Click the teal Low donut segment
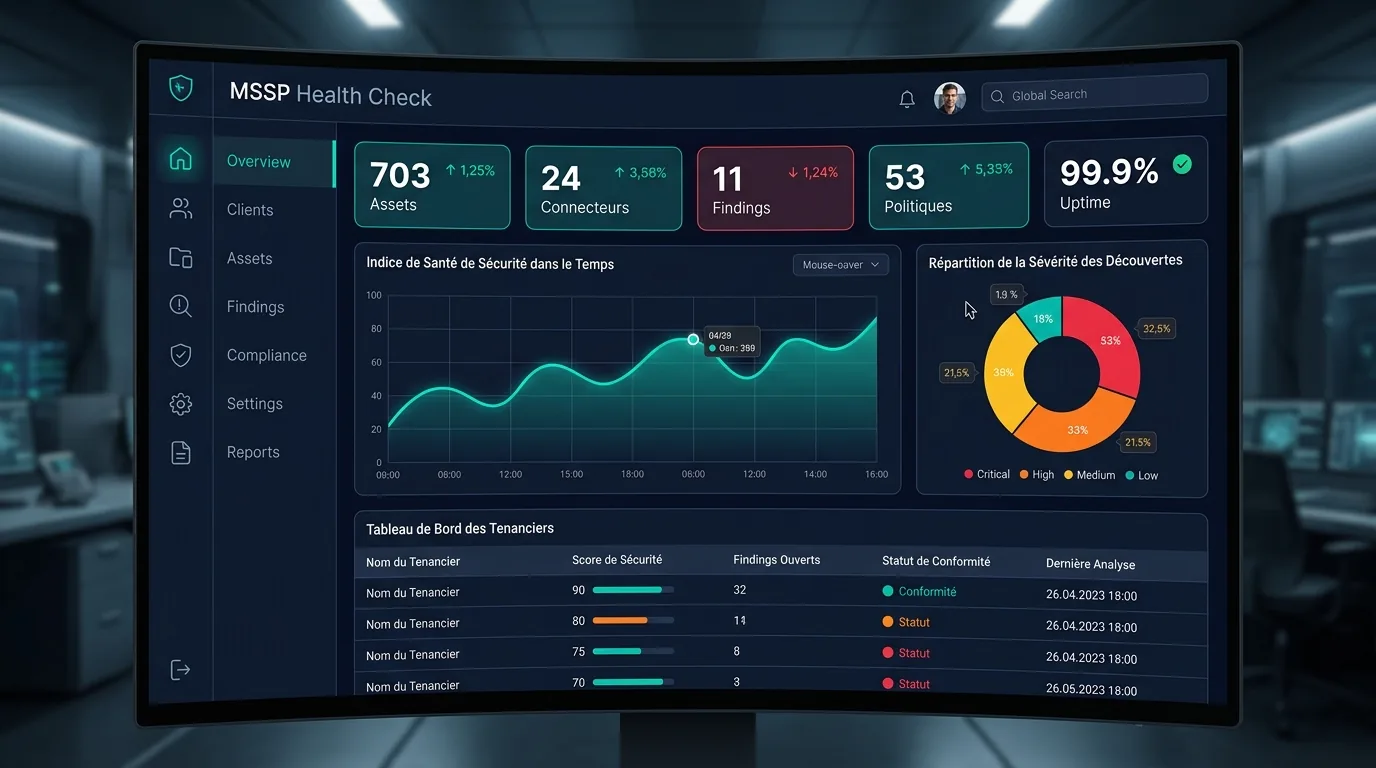1376x768 pixels. (1042, 319)
